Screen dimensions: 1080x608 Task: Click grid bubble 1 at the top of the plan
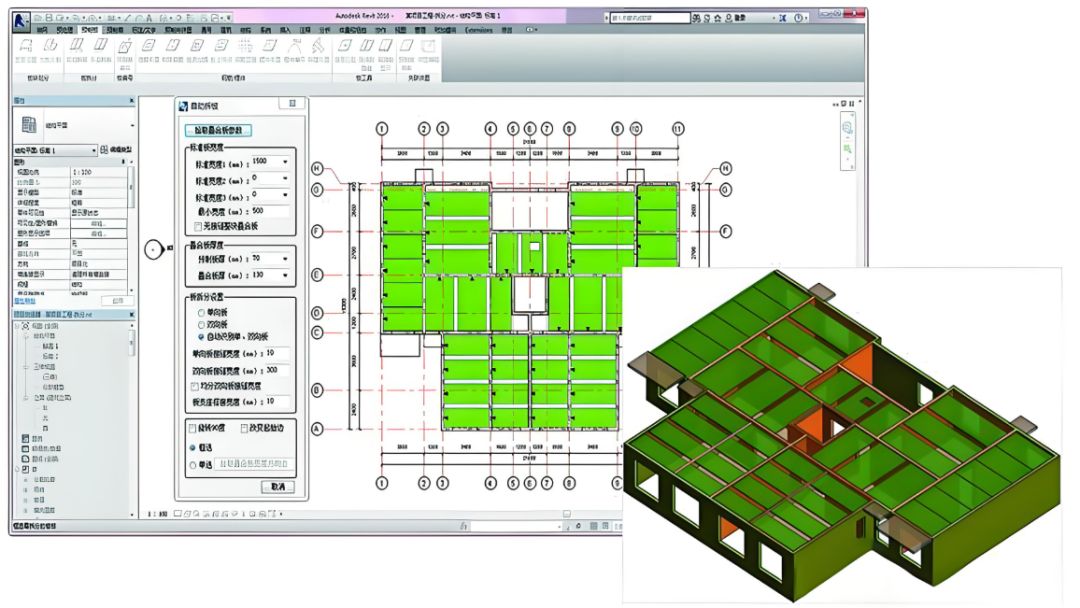(382, 129)
